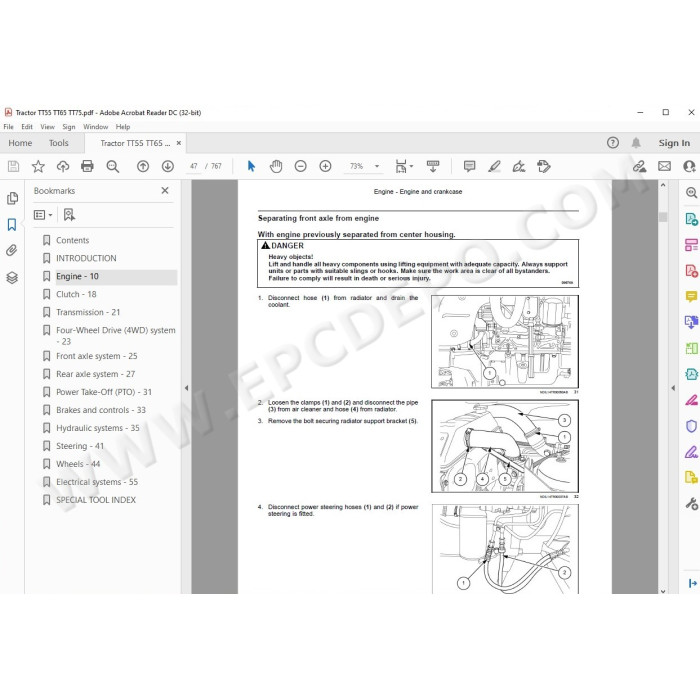Go to Power Take-Off (PTO) - 31
Viewport: 700px width, 700px height.
coord(104,392)
